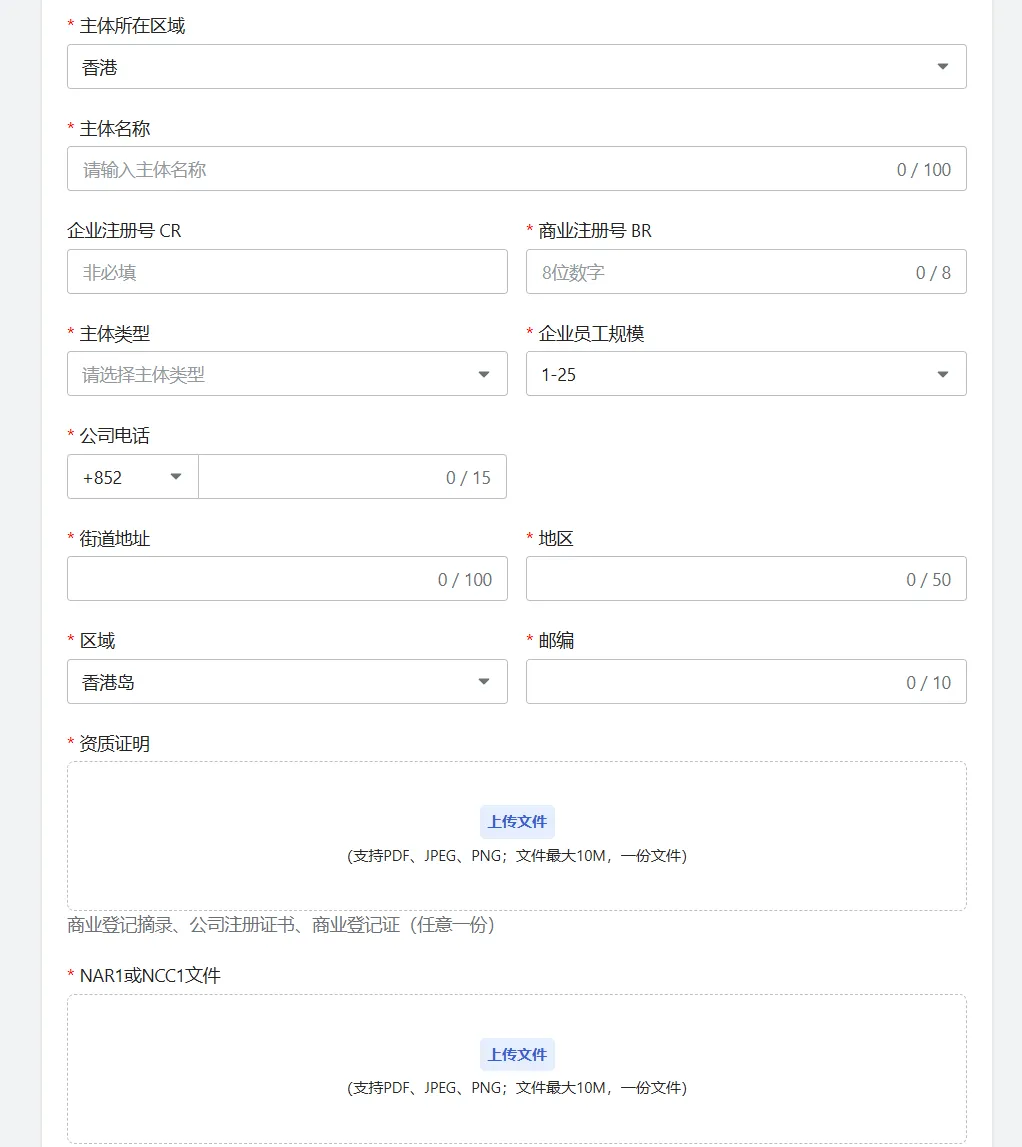Expand the +852 country code selector

(x=133, y=477)
